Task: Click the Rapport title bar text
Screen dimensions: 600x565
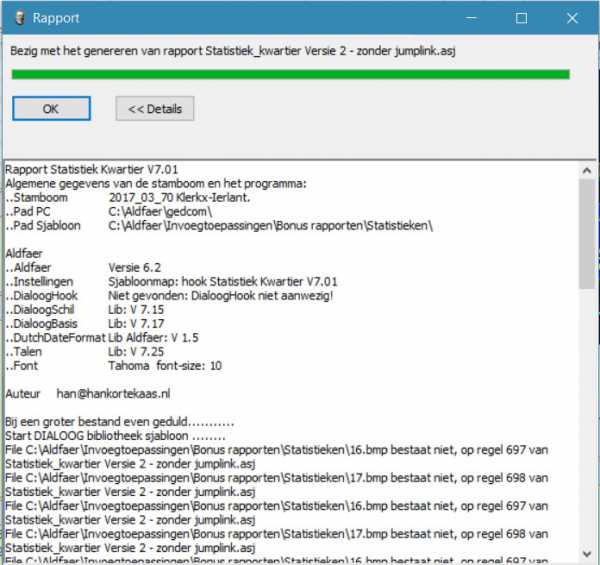Action: tap(57, 18)
